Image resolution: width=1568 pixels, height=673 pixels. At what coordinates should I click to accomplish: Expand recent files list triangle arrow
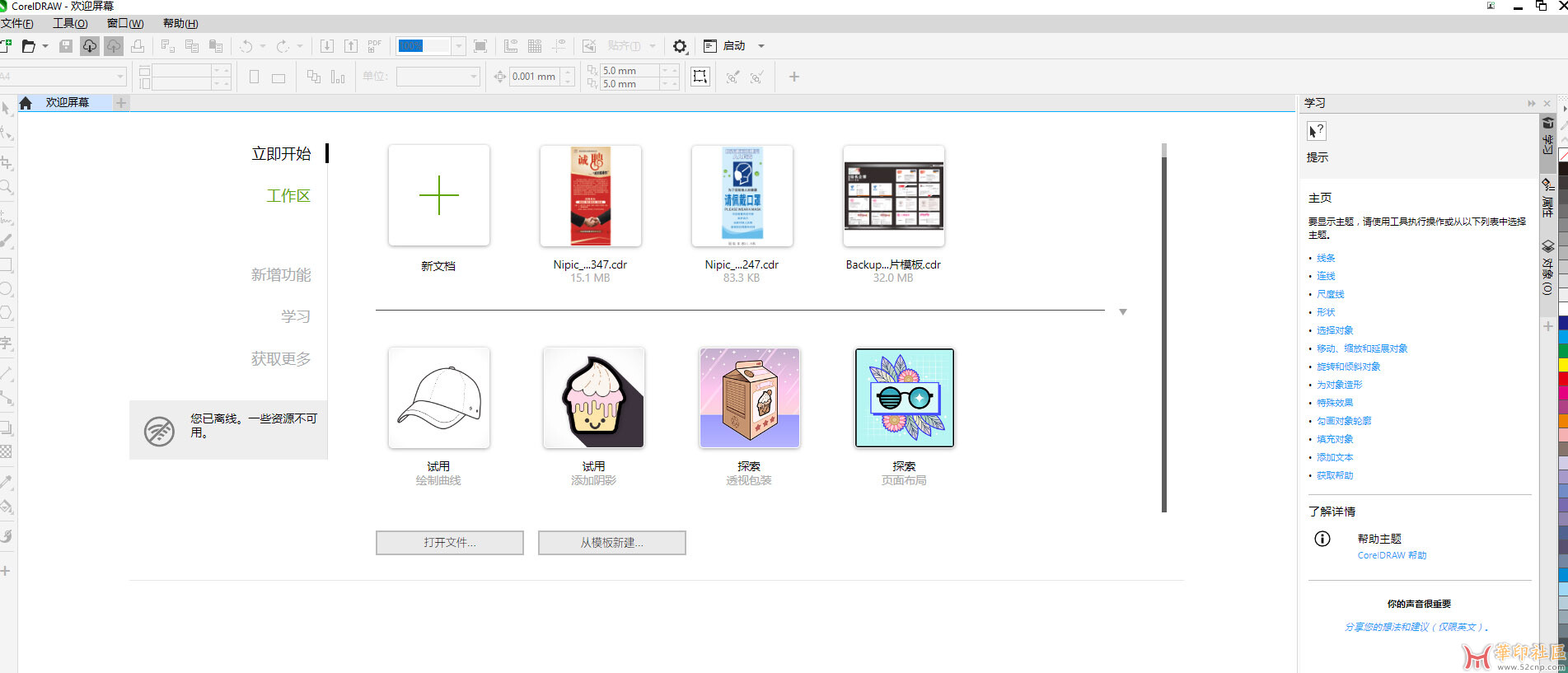point(1123,312)
